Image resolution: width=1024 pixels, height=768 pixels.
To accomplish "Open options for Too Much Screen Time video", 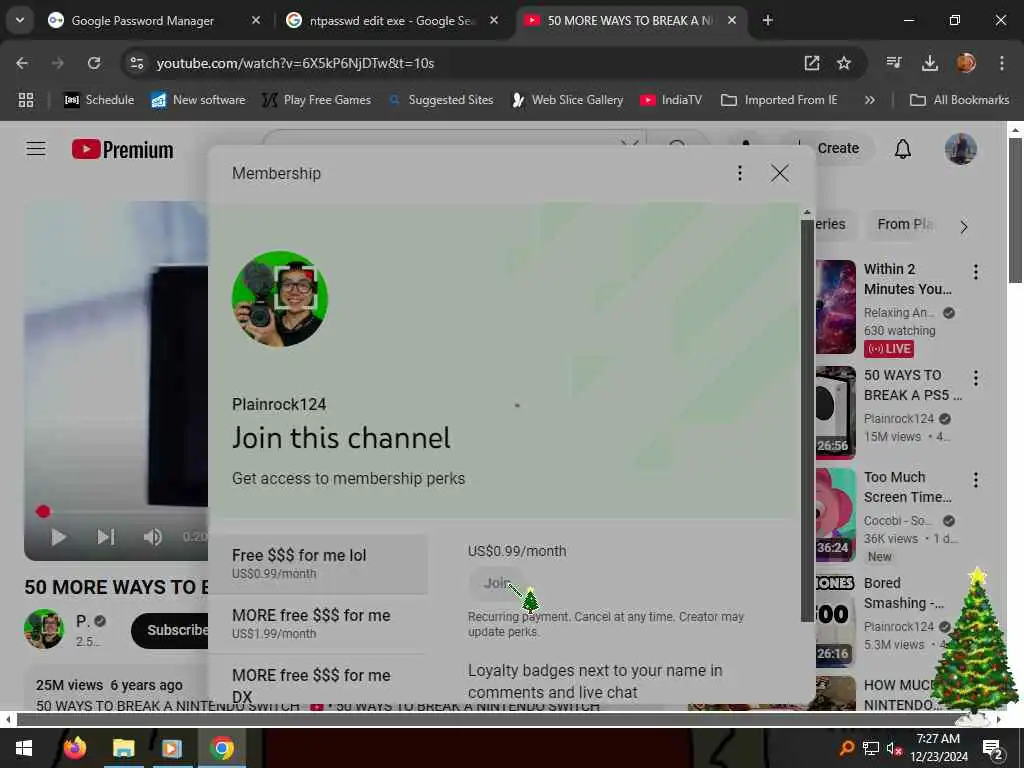I will 975,480.
